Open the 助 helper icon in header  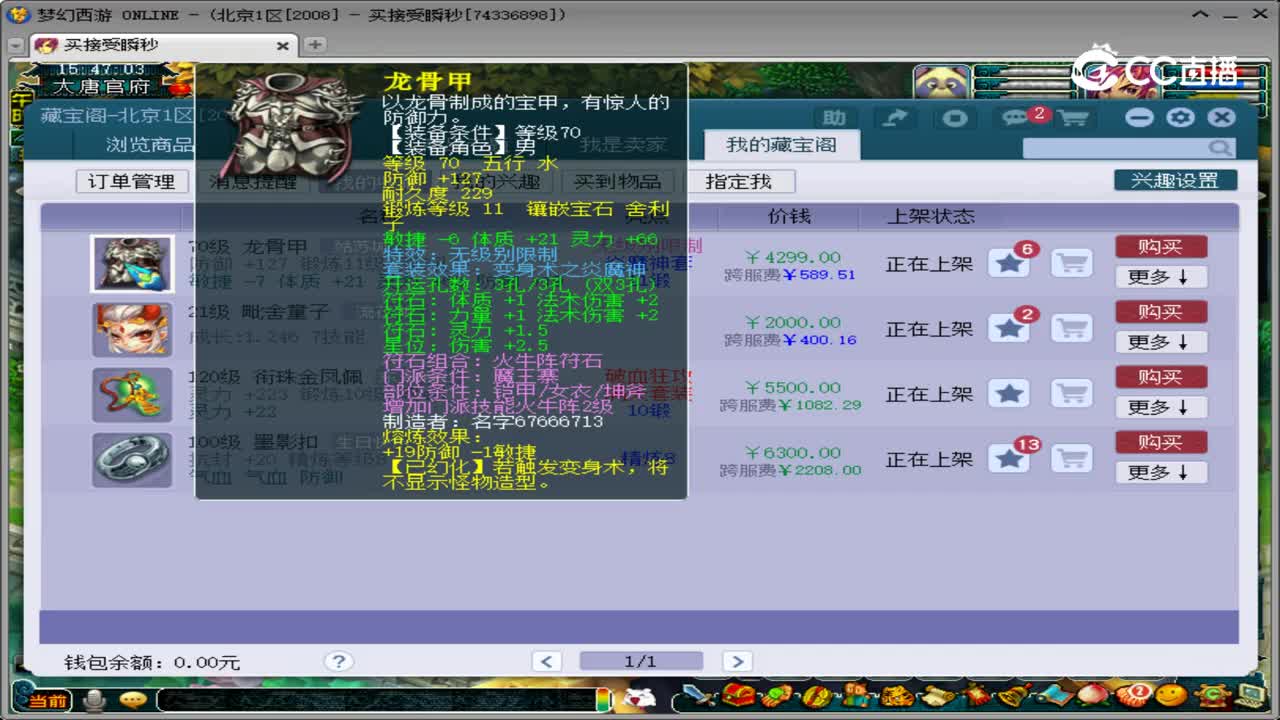click(x=833, y=118)
